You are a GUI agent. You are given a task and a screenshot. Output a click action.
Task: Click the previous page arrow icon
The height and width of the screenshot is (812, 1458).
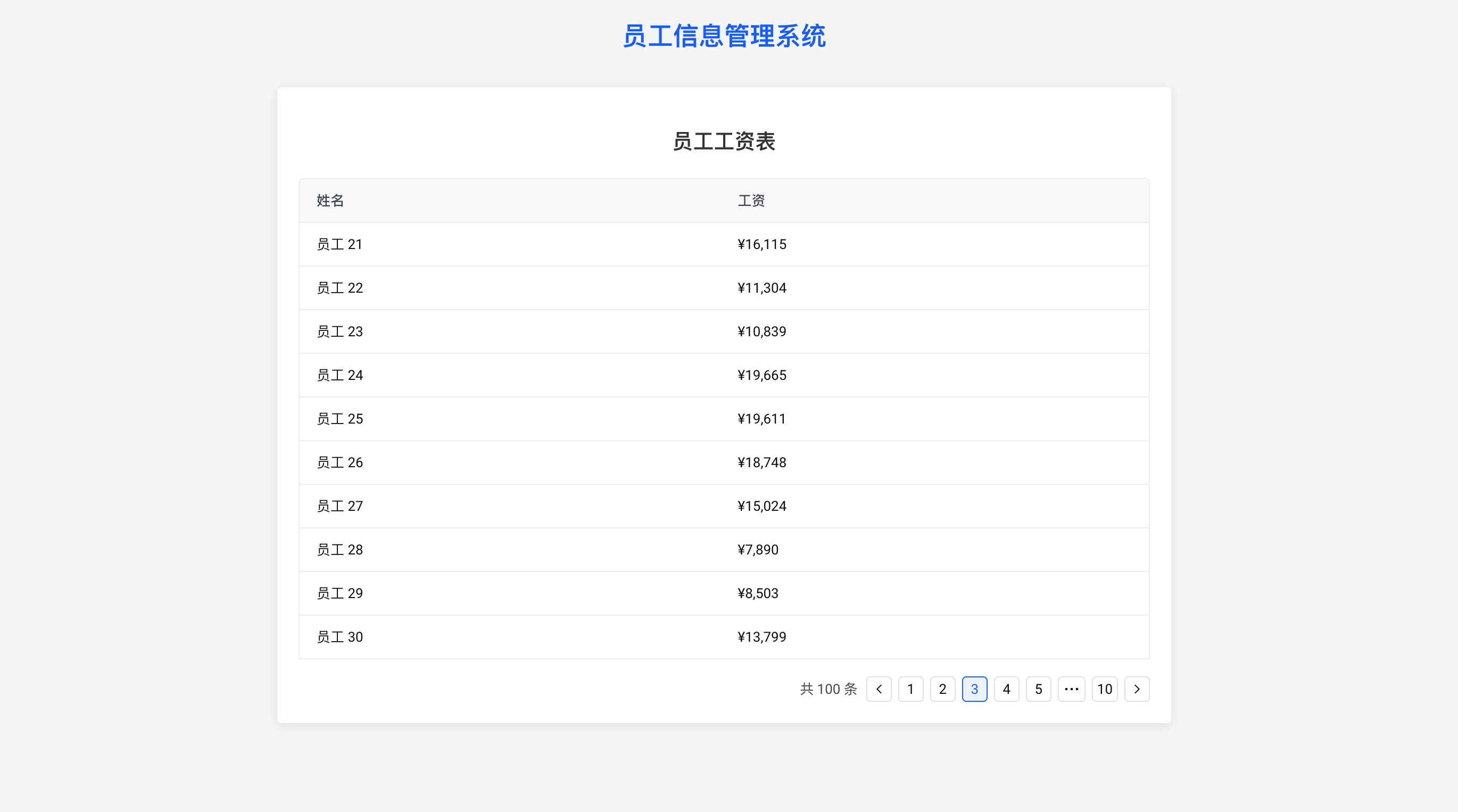[x=879, y=689]
